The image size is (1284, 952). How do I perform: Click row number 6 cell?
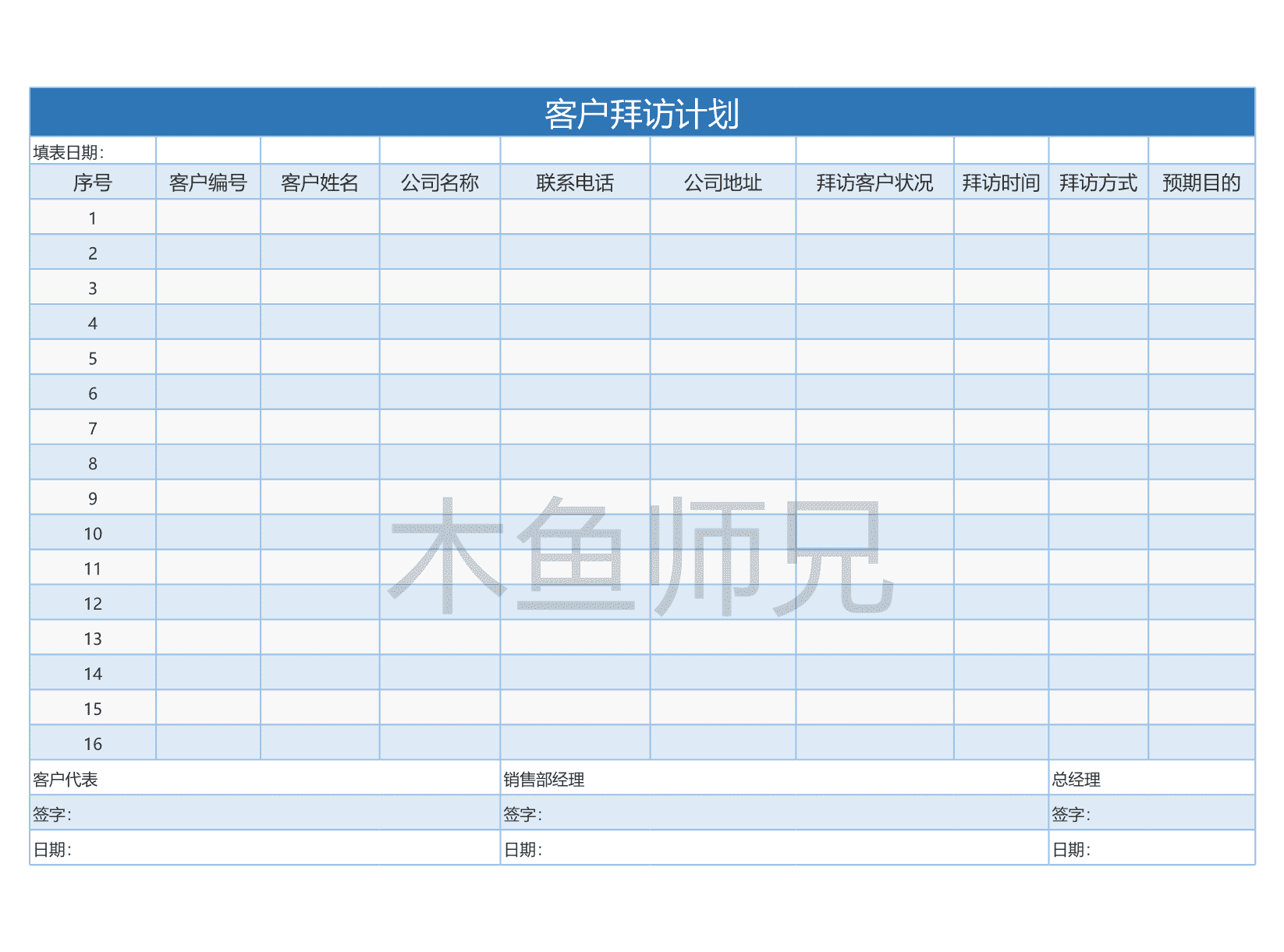(x=93, y=392)
